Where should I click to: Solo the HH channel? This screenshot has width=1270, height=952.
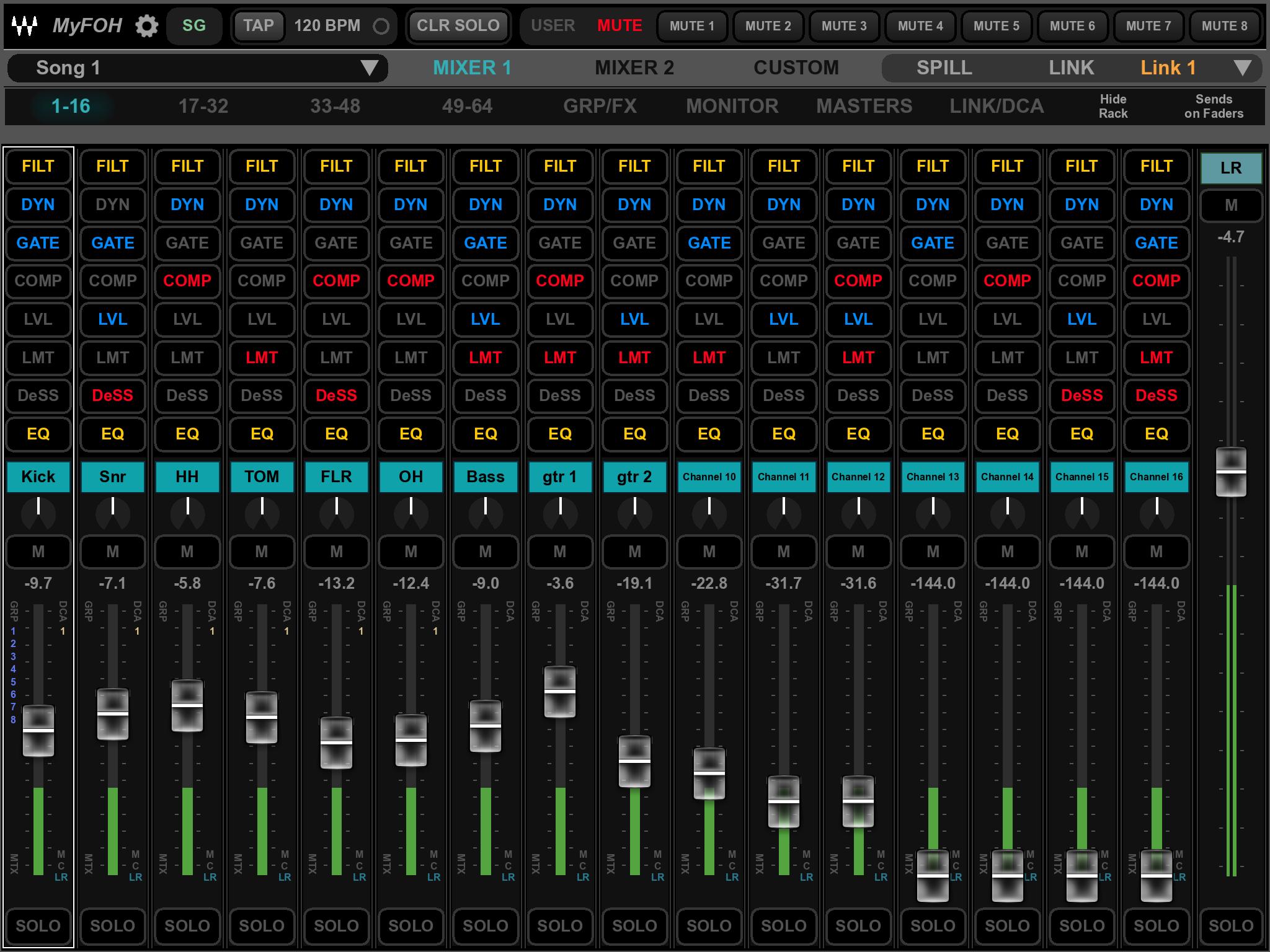point(187,925)
